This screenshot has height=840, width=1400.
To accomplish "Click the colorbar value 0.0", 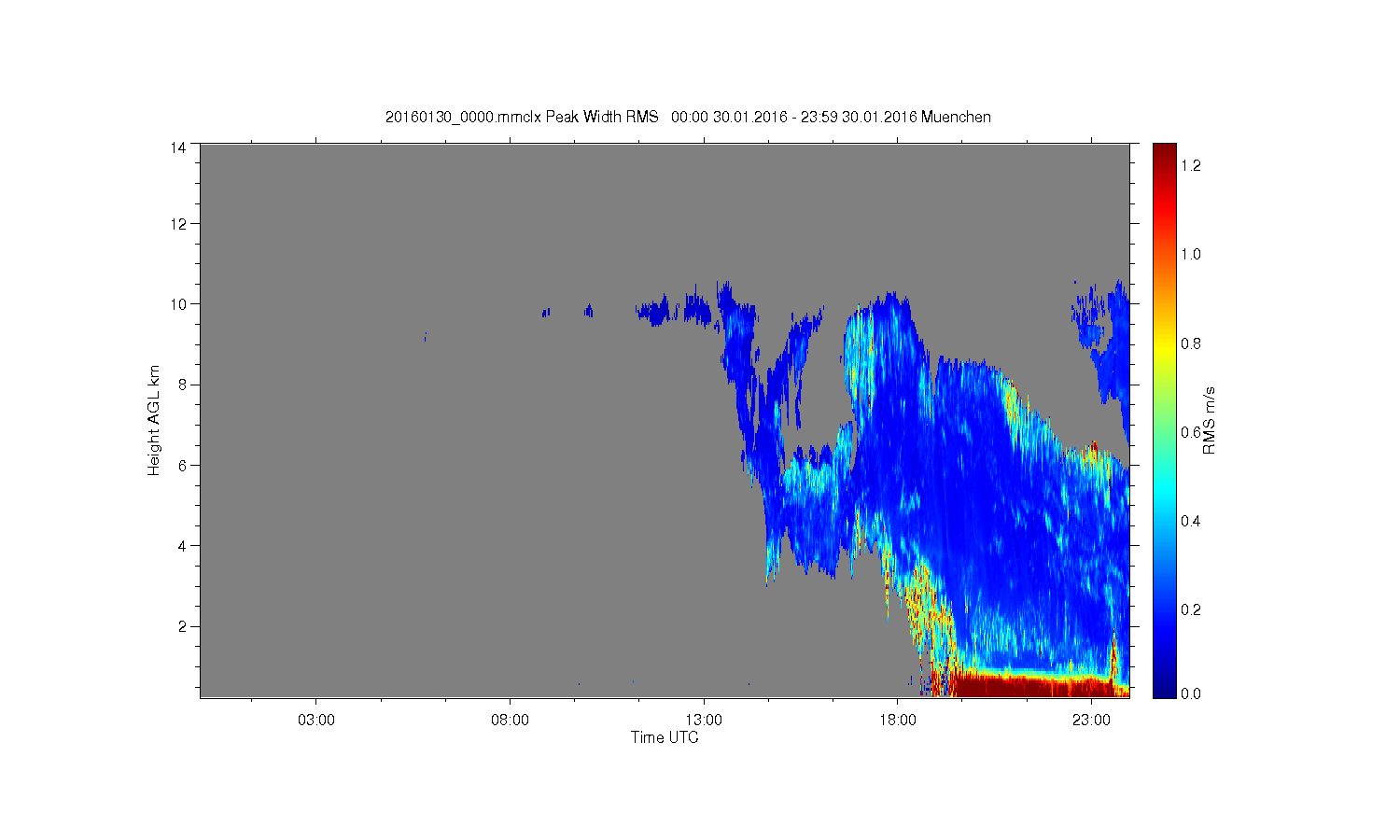I will click(x=1191, y=693).
